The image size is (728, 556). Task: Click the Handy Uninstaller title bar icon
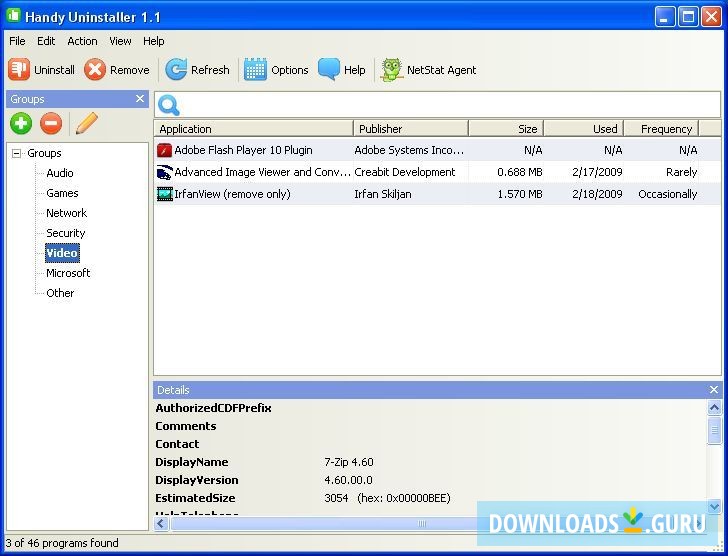click(13, 16)
